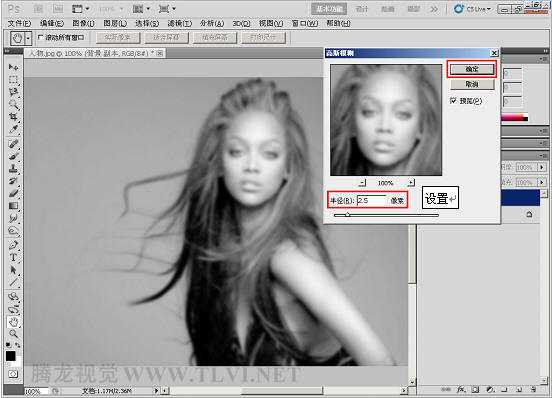Click the Radius slider handle

pyautogui.click(x=347, y=214)
